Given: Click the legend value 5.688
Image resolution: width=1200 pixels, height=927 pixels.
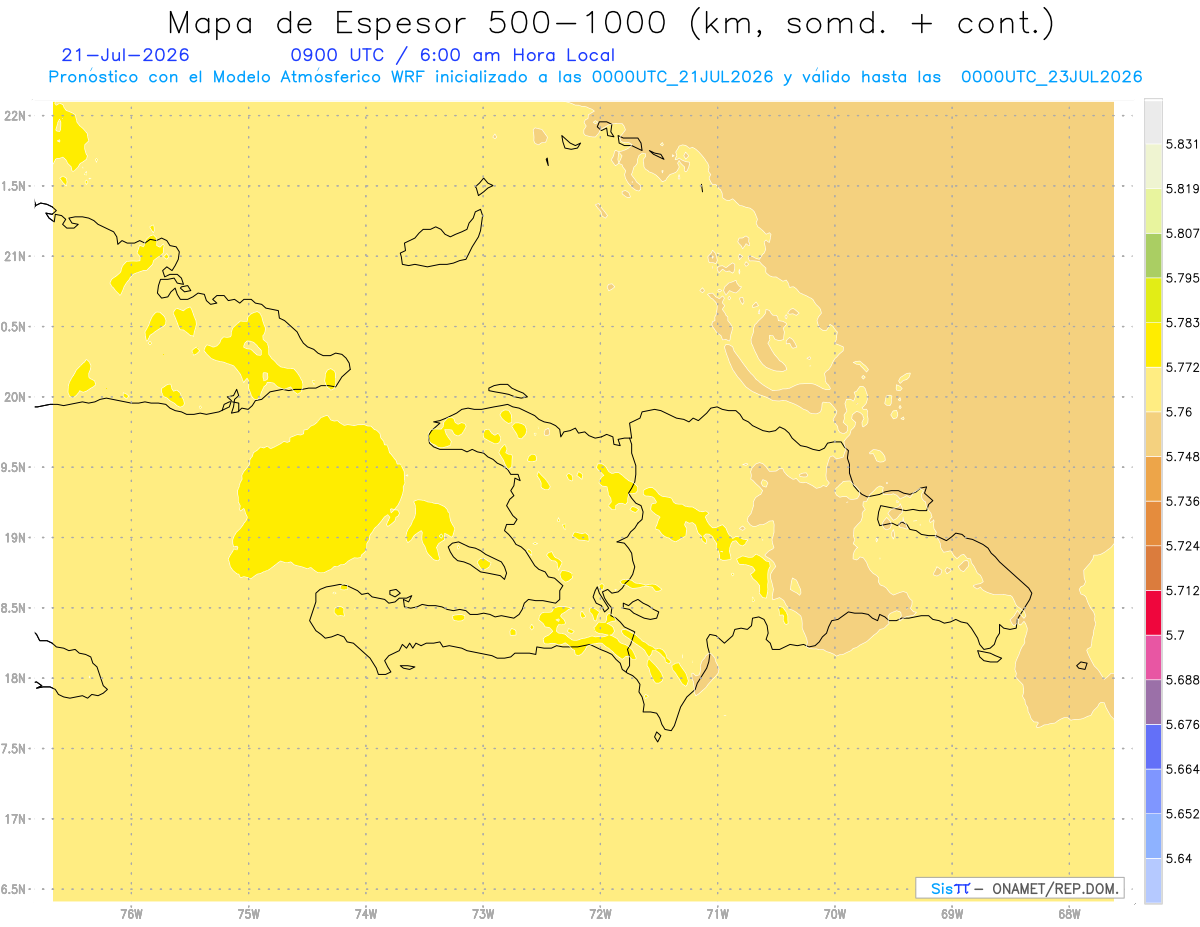Looking at the screenshot, I should click(1182, 680).
